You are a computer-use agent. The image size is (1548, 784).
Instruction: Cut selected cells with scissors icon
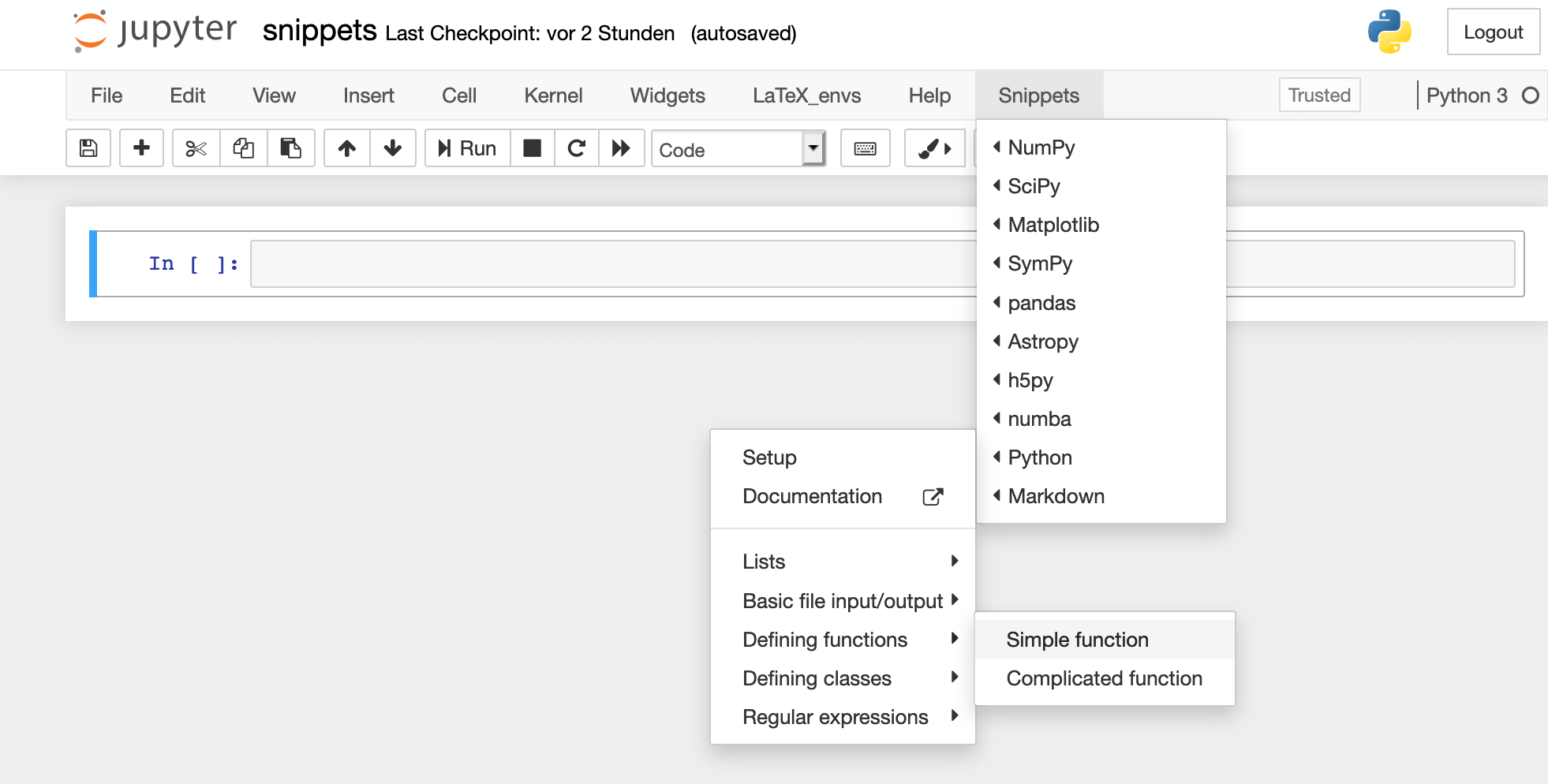(196, 148)
